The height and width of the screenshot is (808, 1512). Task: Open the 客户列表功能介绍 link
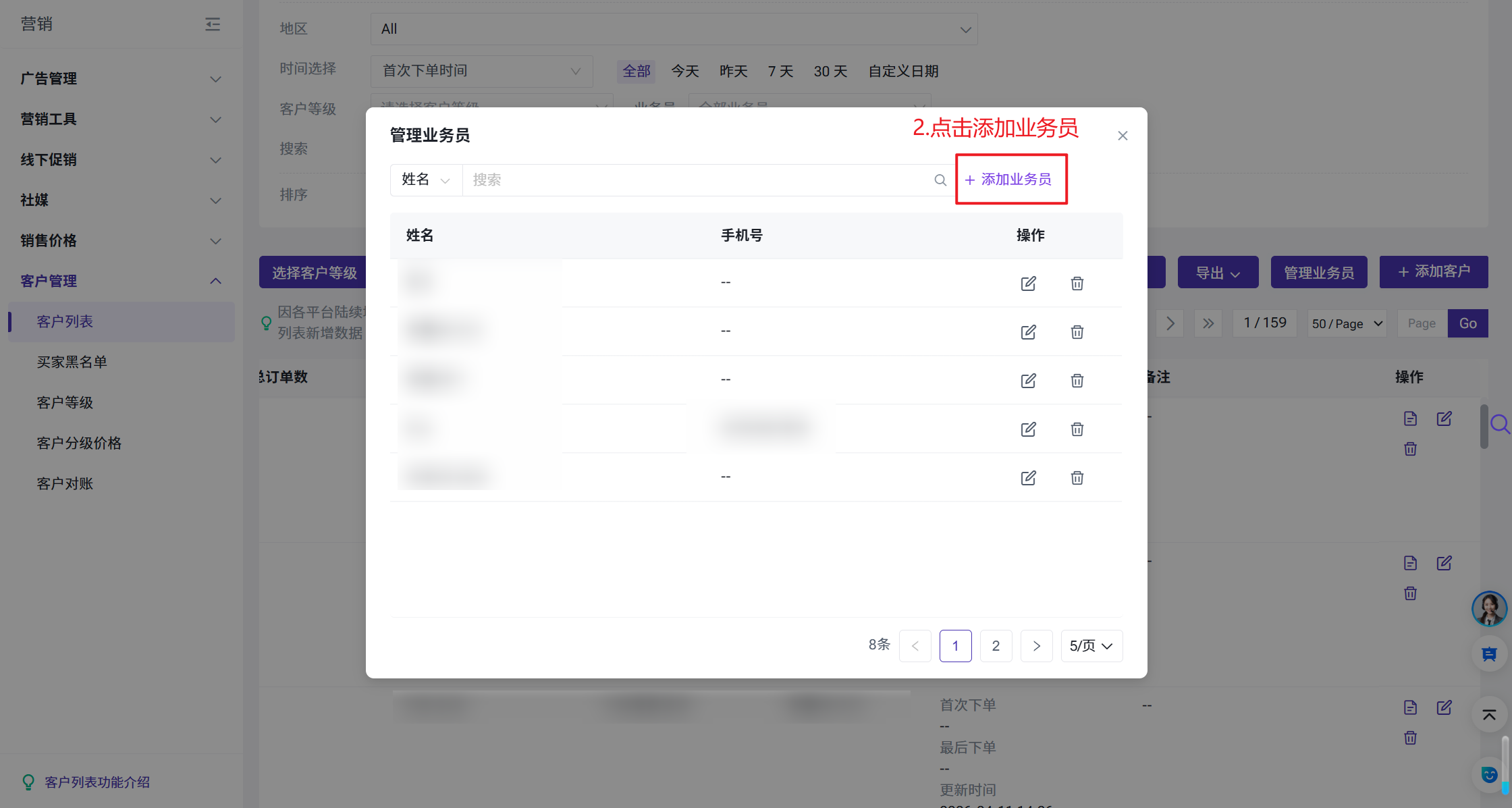pyautogui.click(x=97, y=782)
